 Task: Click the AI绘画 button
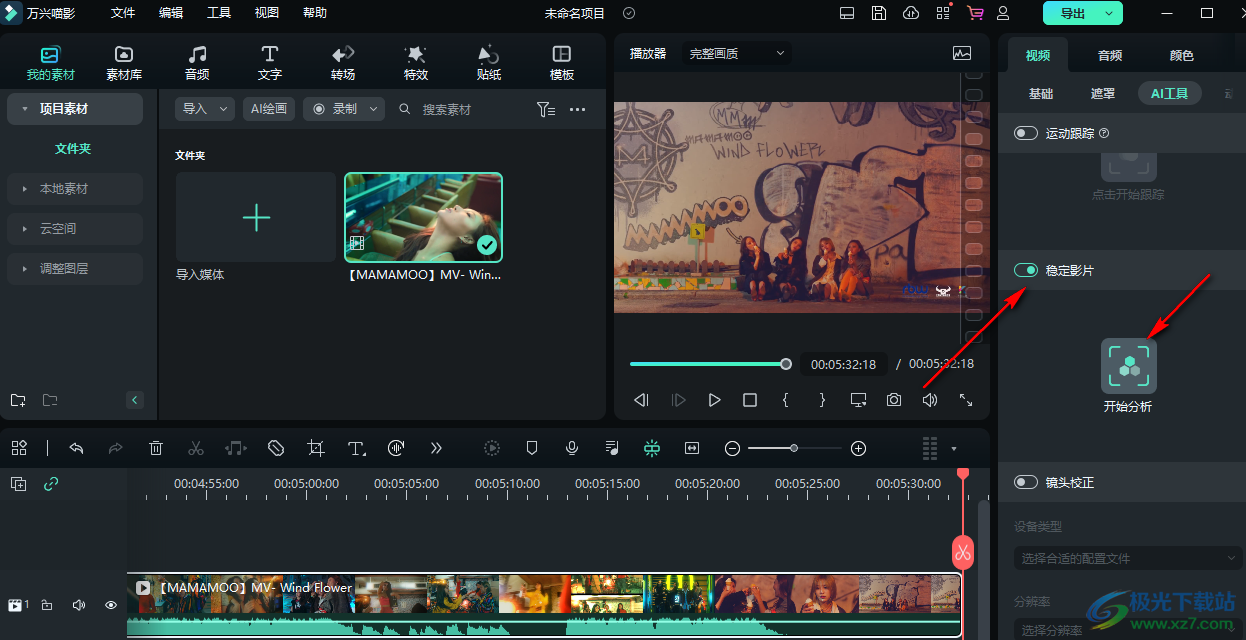pyautogui.click(x=268, y=109)
